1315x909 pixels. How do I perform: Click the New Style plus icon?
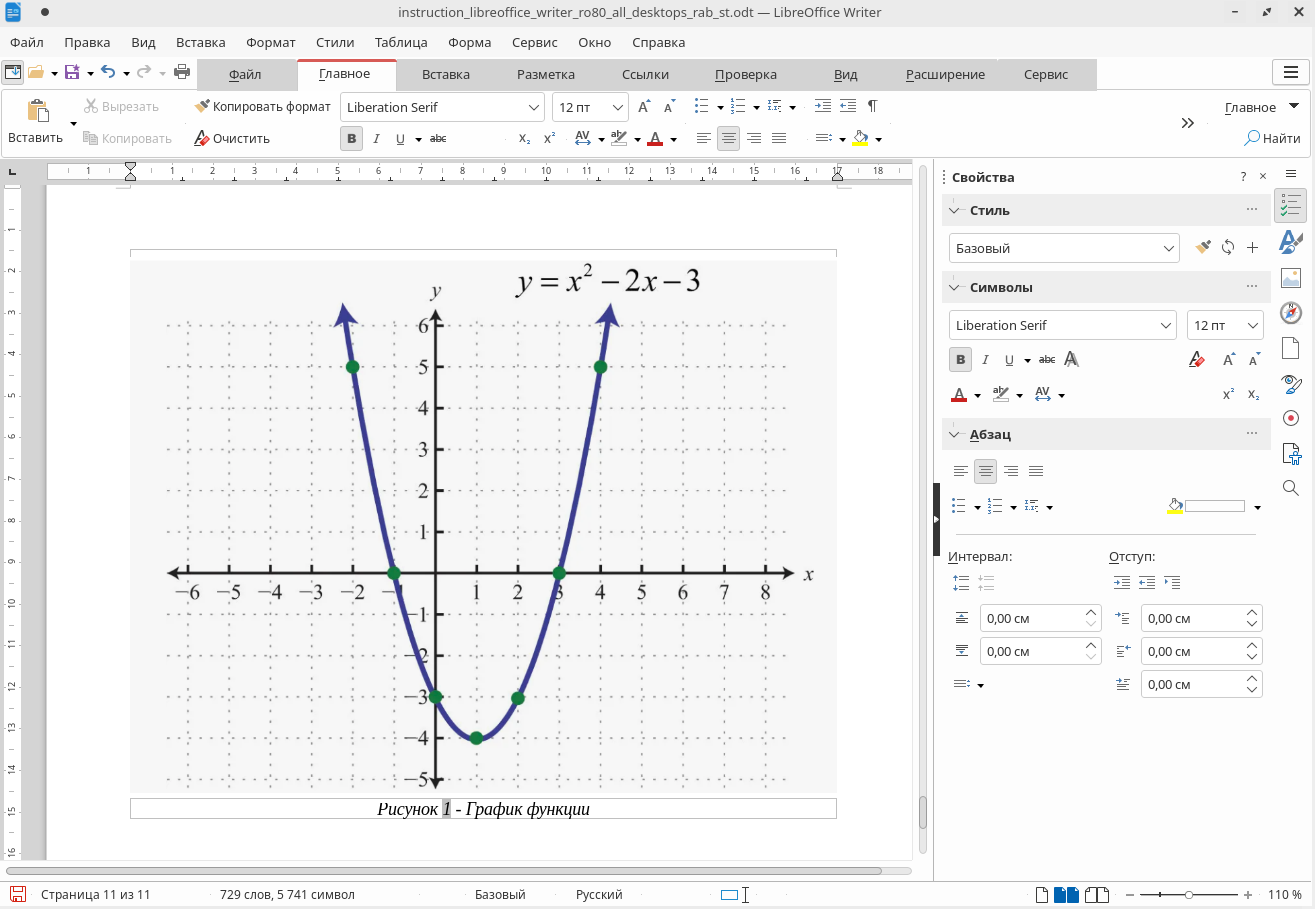pyautogui.click(x=1252, y=248)
